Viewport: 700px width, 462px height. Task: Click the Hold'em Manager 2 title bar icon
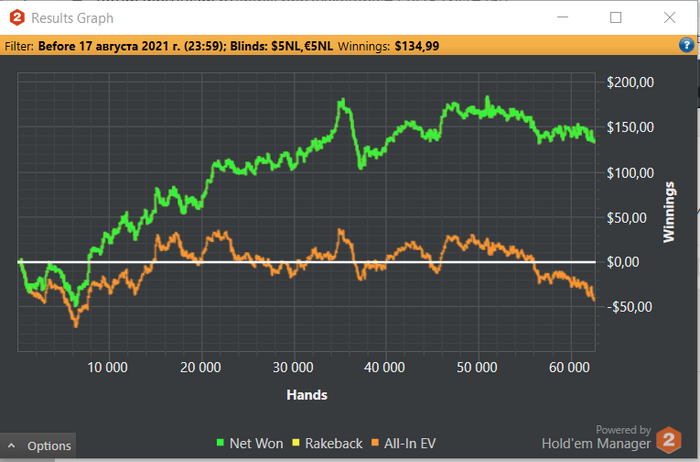(x=17, y=18)
